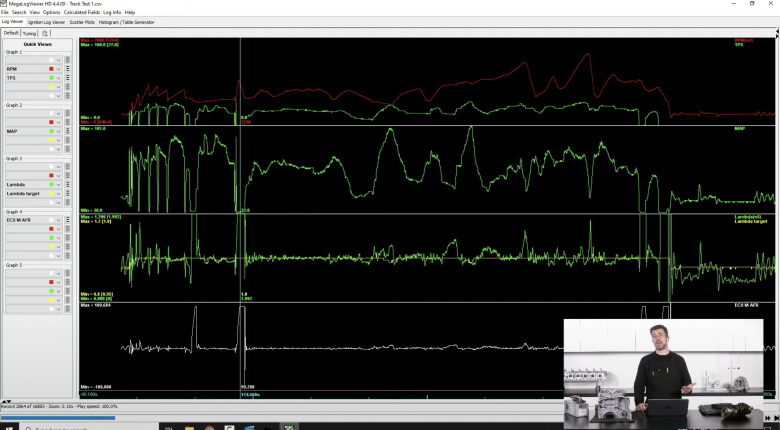This screenshot has height=430, width=780.
Task: Click the MAP row list-handle icon
Action: pos(67,131)
